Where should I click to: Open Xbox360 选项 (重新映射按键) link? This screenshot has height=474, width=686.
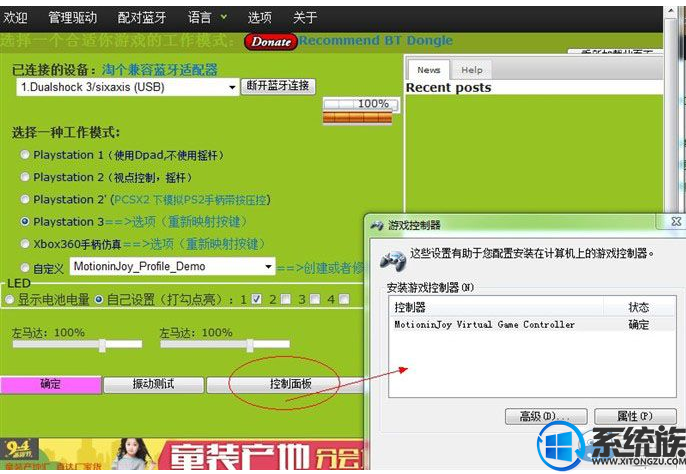[194, 244]
